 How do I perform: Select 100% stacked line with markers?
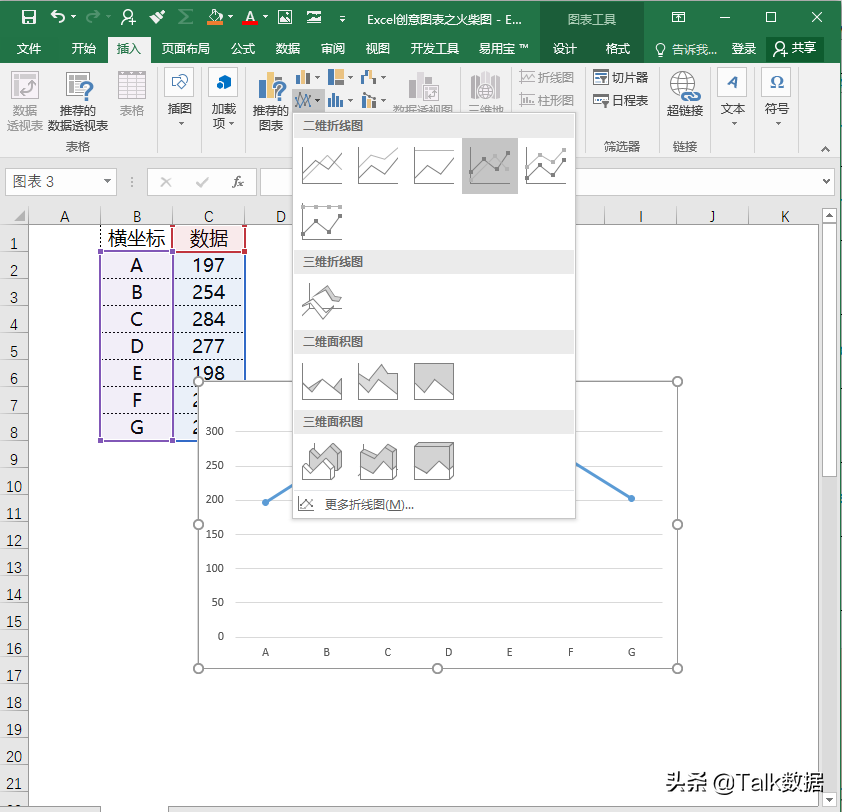coord(322,221)
